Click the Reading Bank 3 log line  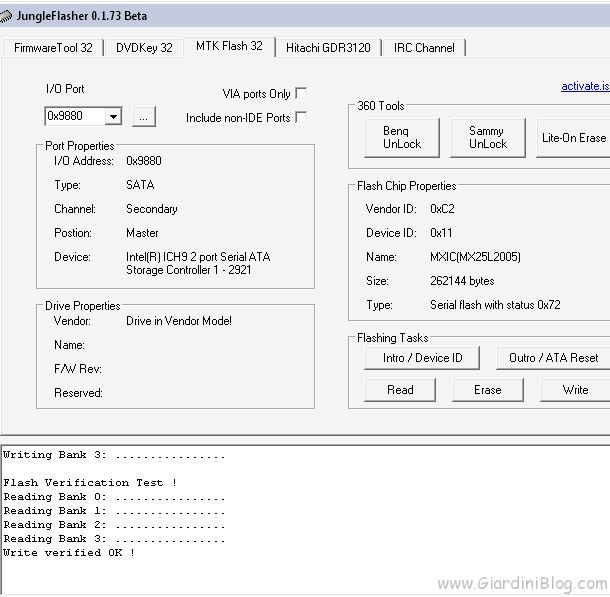(x=114, y=539)
